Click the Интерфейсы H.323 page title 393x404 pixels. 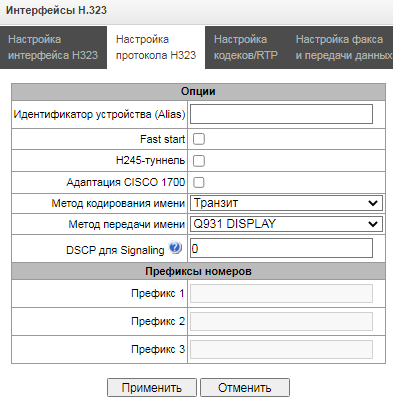click(x=56, y=10)
